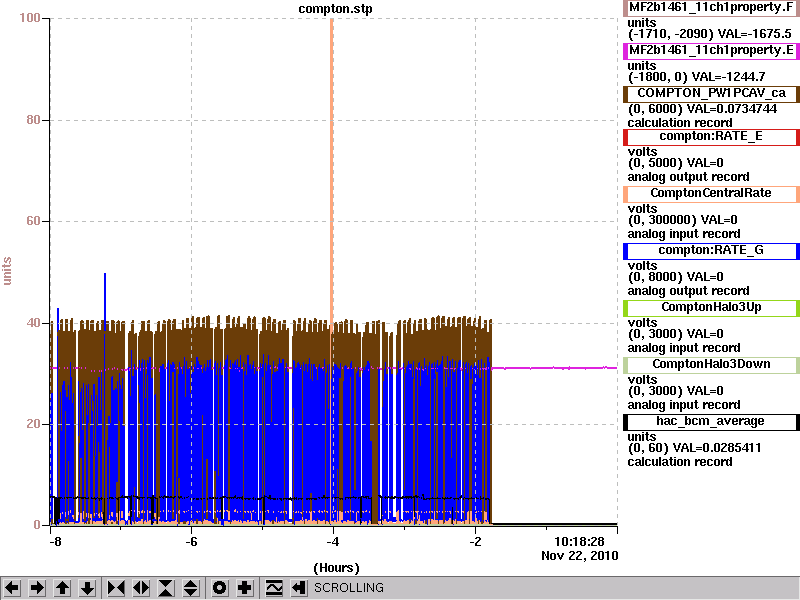This screenshot has width=800, height=600.
Task: Click the circle auto-scale toolbar icon
Action: tap(219, 588)
